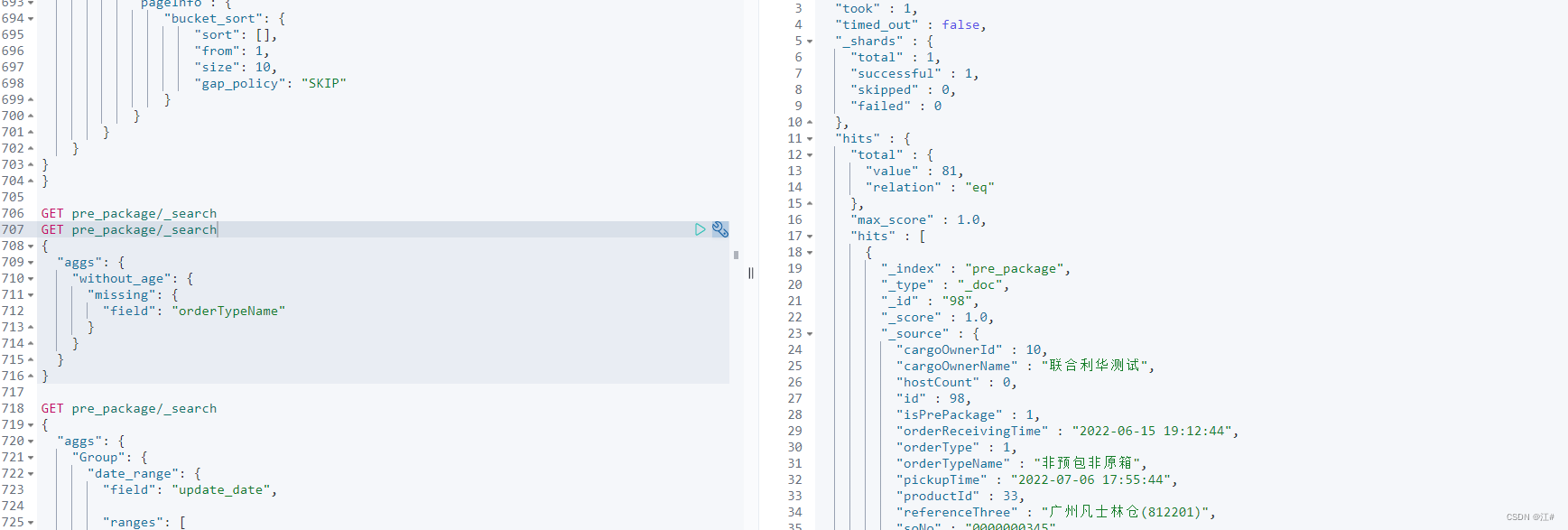Fold "without_age" block at line 710
Screen dimensions: 1568x530
31,278
